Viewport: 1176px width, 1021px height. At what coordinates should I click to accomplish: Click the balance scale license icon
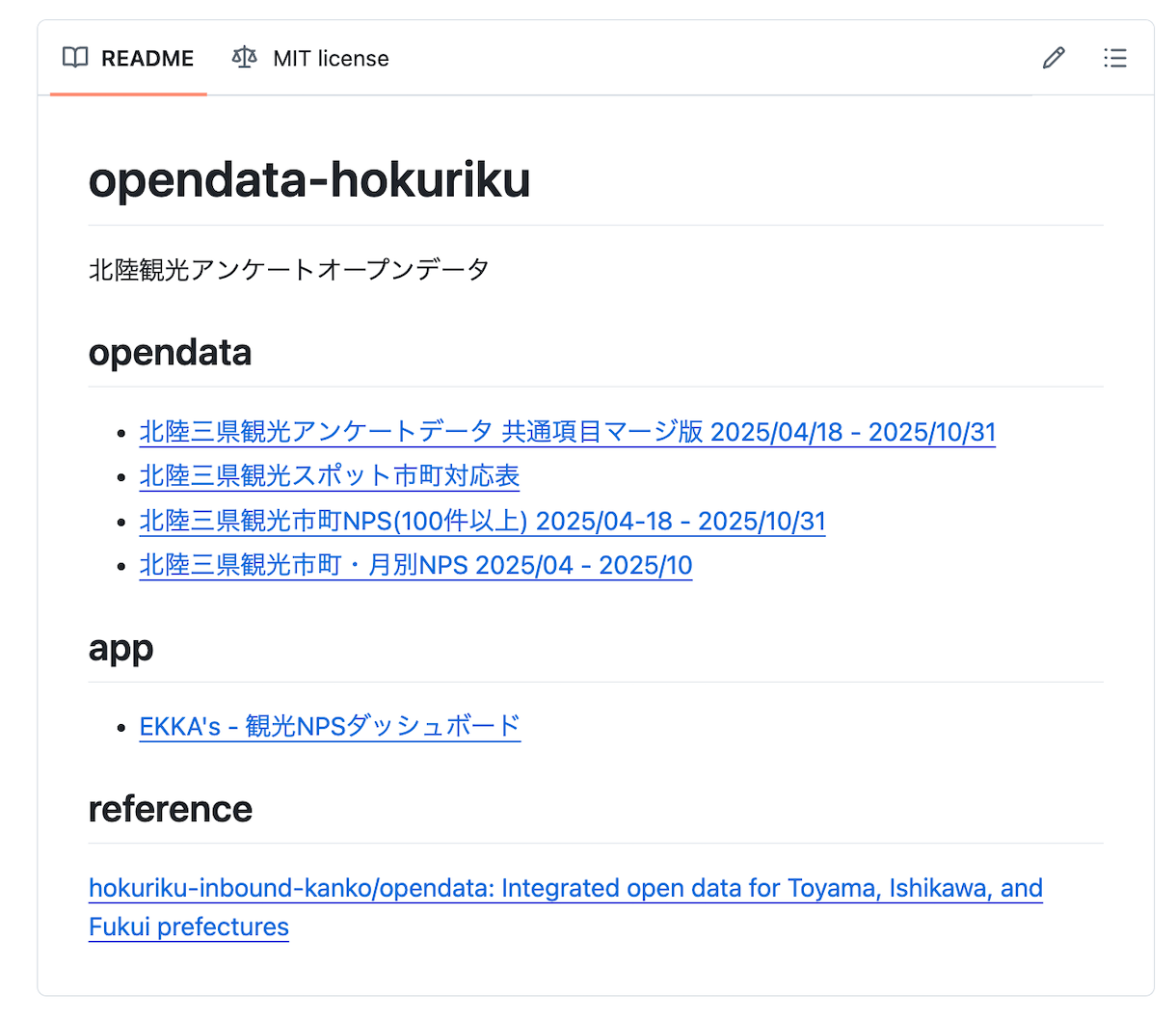[x=245, y=58]
